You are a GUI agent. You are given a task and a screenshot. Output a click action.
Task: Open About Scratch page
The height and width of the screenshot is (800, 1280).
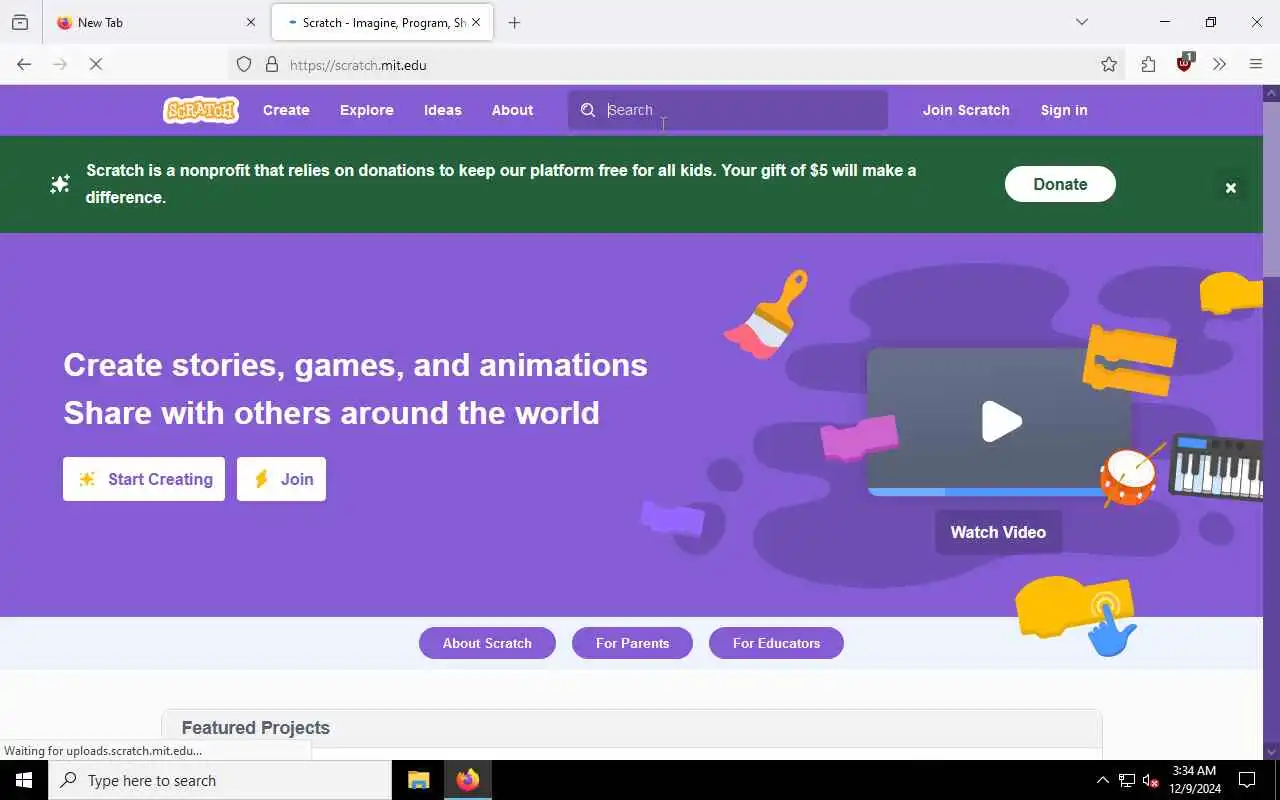pos(487,643)
